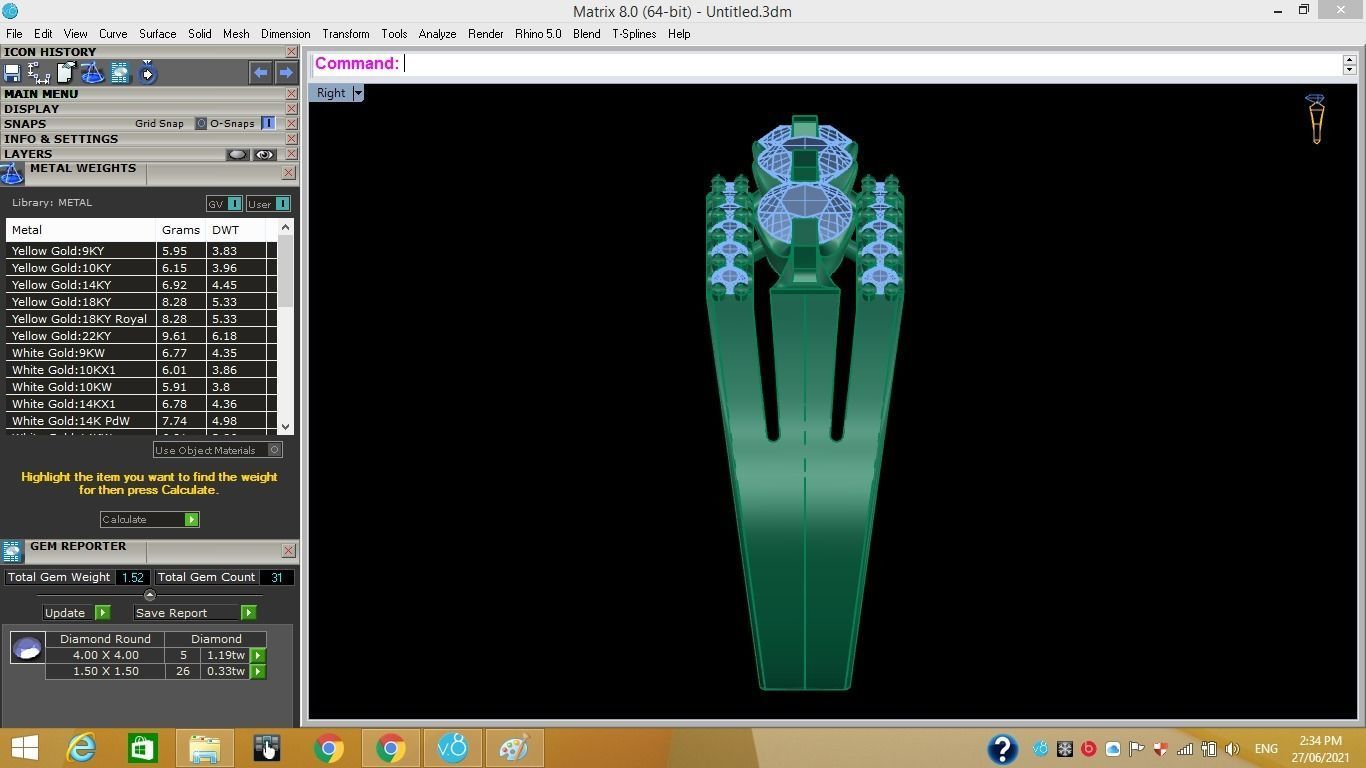Image resolution: width=1366 pixels, height=768 pixels.
Task: Click the help question mark tray icon
Action: coord(1002,748)
